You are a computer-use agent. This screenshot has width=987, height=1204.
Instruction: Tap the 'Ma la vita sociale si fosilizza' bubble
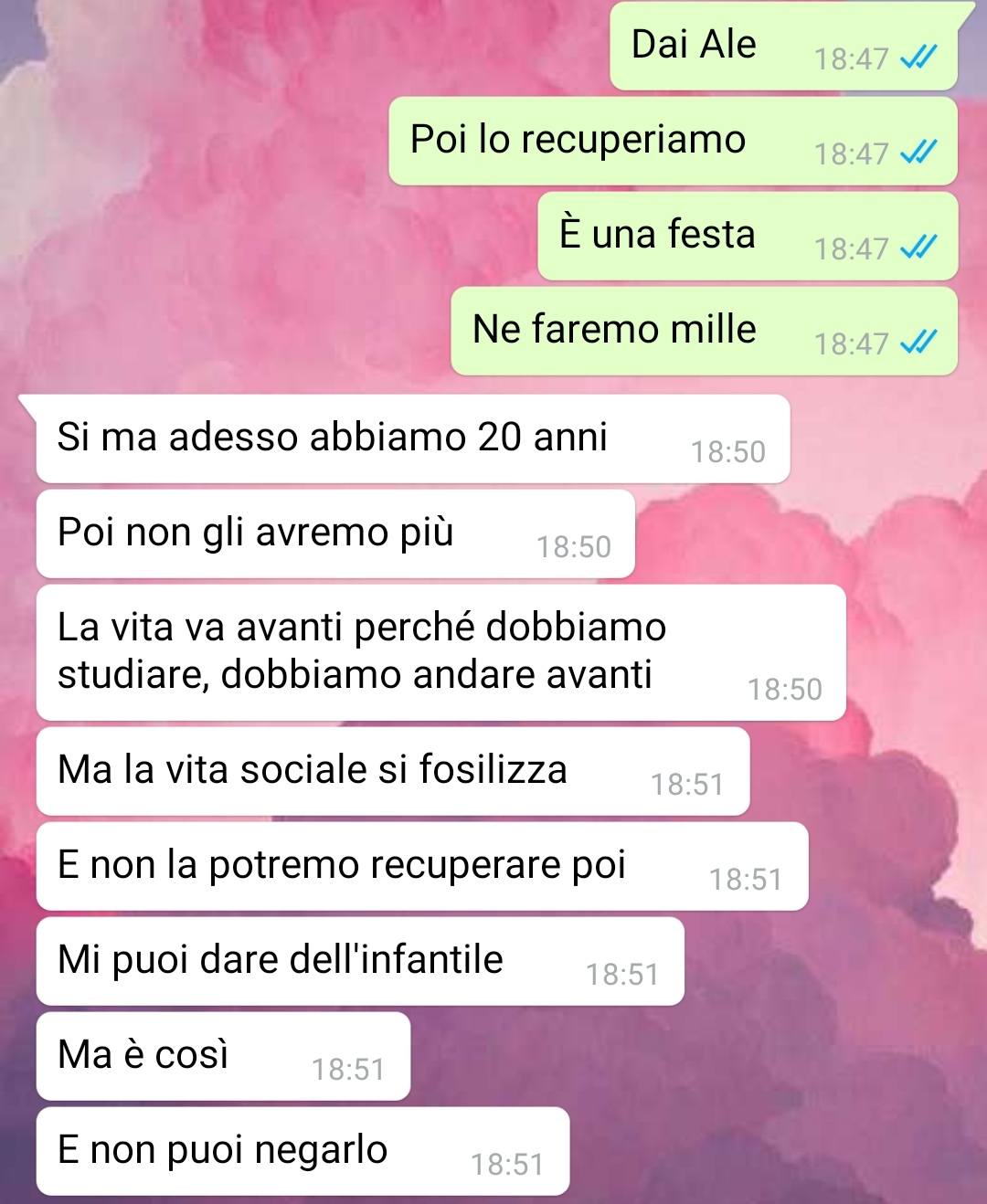point(393,771)
